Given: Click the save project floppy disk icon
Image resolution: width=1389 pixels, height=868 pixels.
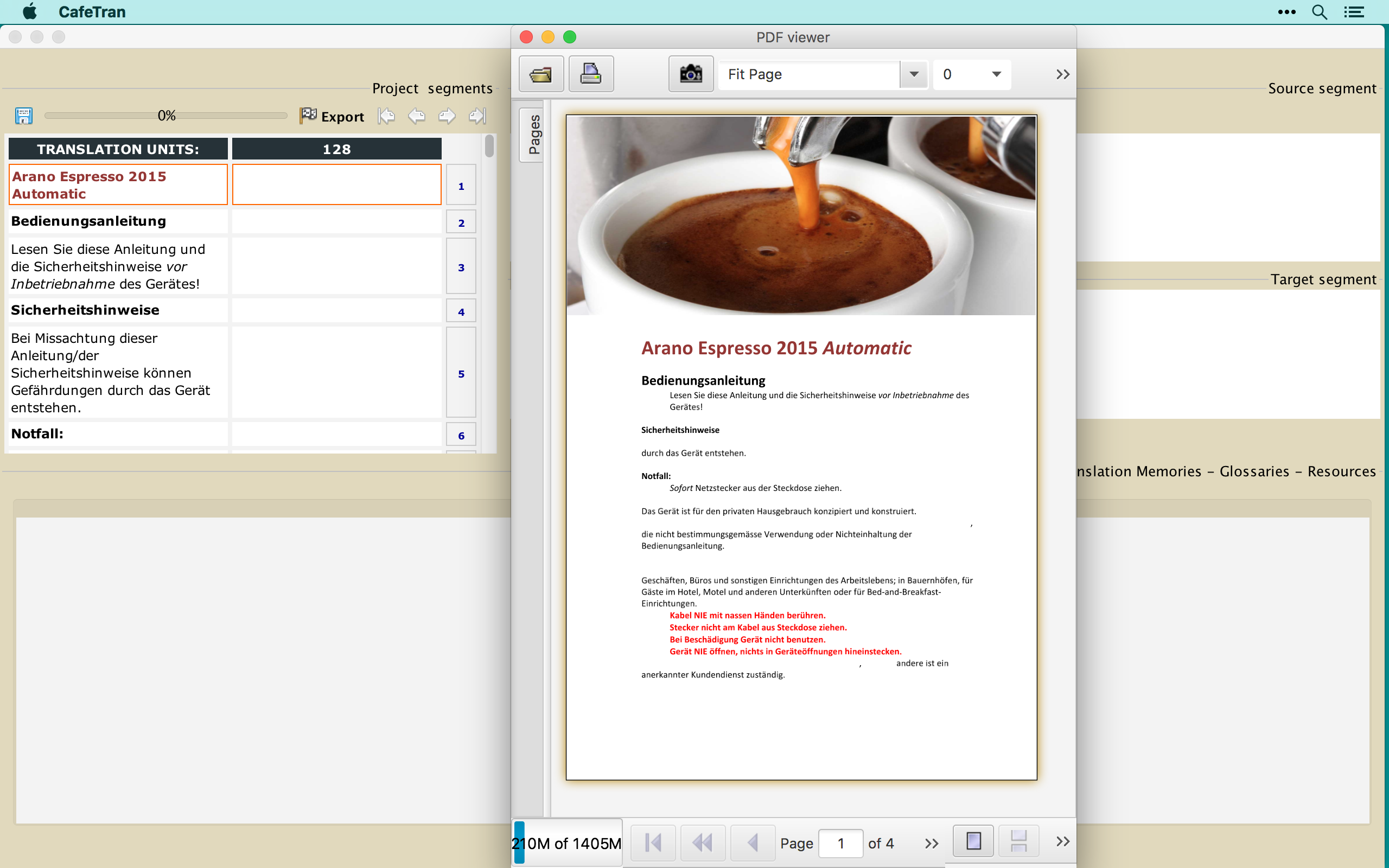Looking at the screenshot, I should point(23,116).
